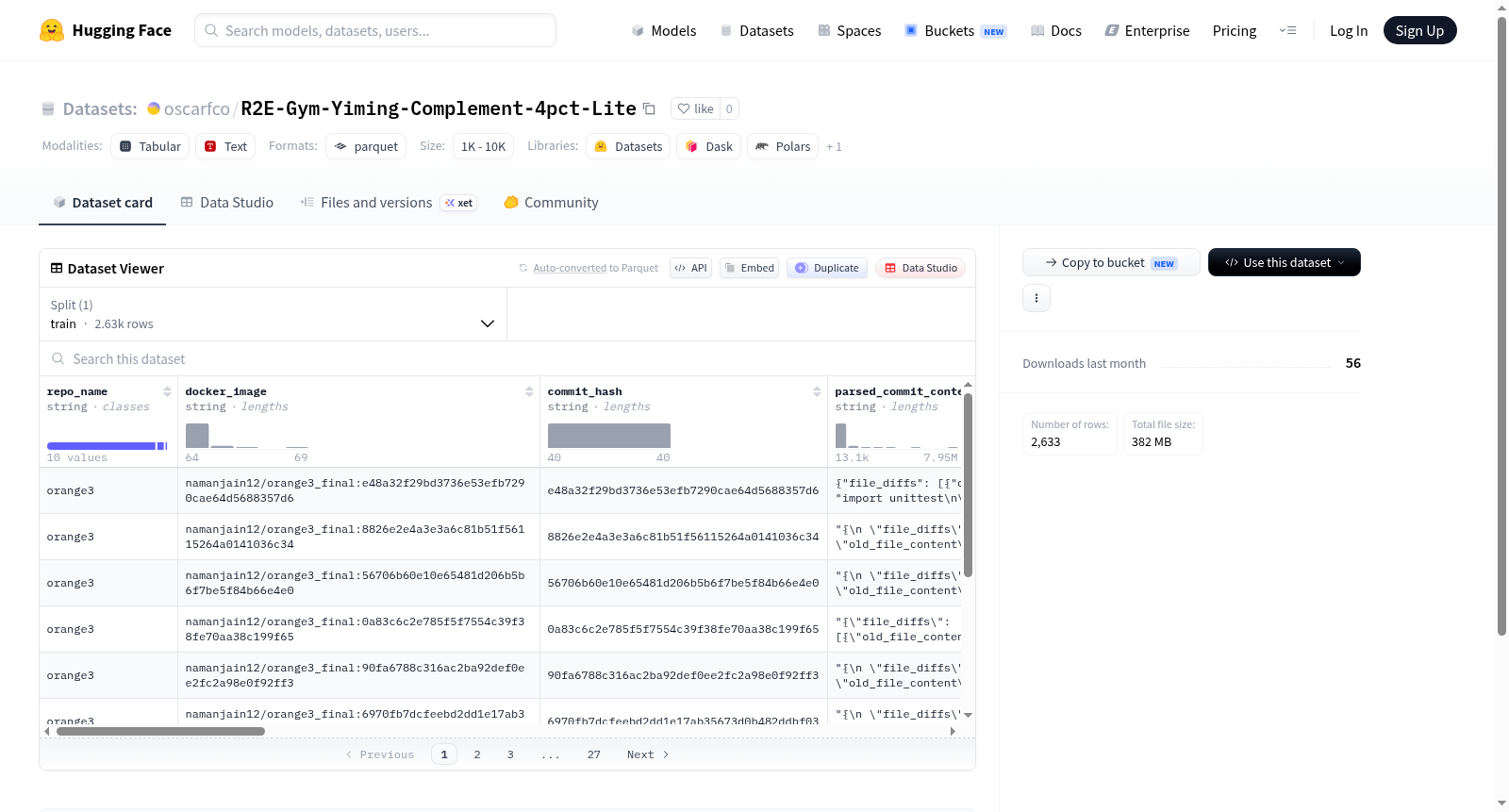Select the Dask library tag
The image size is (1509, 812).
tap(708, 146)
